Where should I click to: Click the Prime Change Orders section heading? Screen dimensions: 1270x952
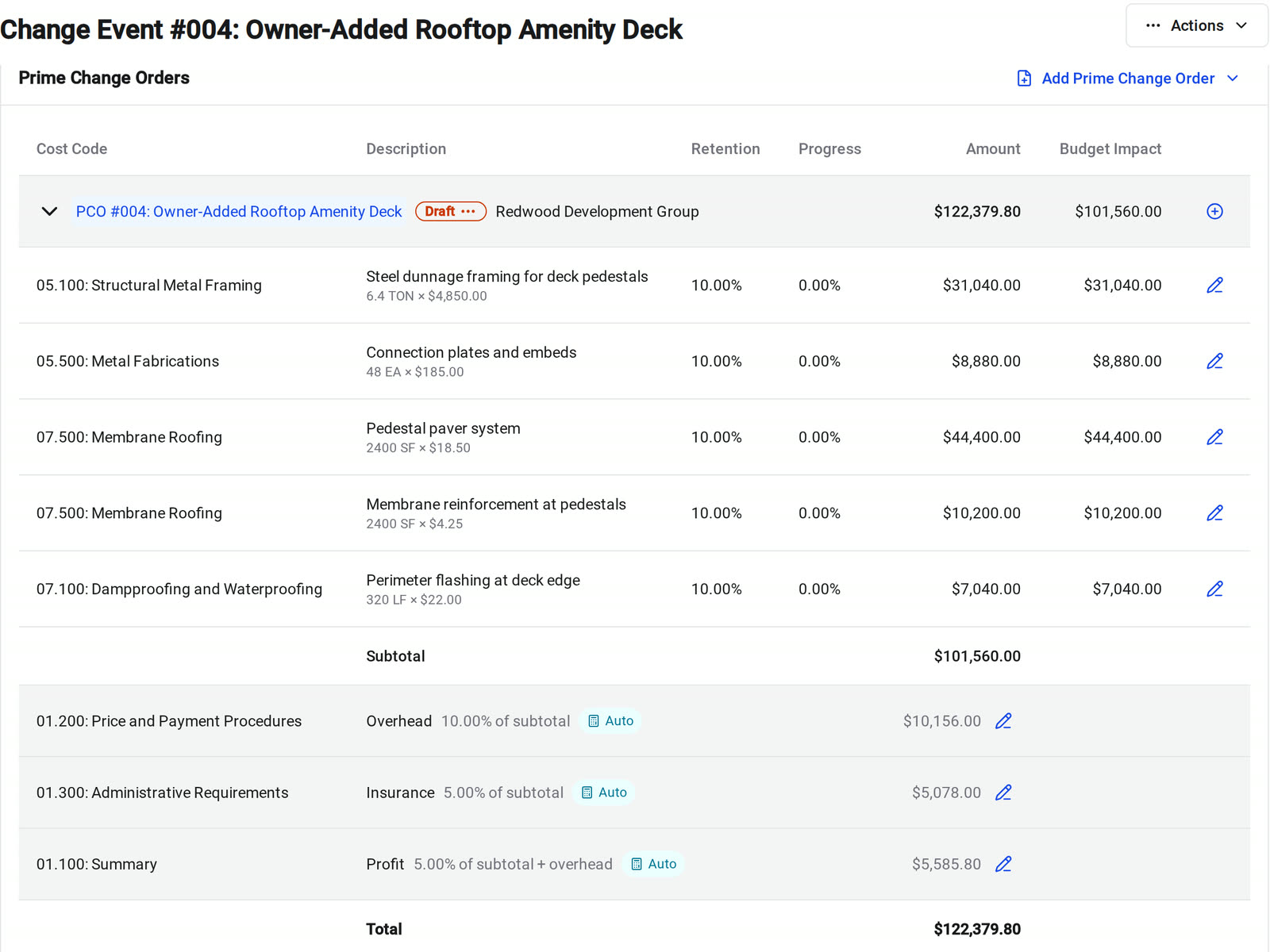pos(104,78)
